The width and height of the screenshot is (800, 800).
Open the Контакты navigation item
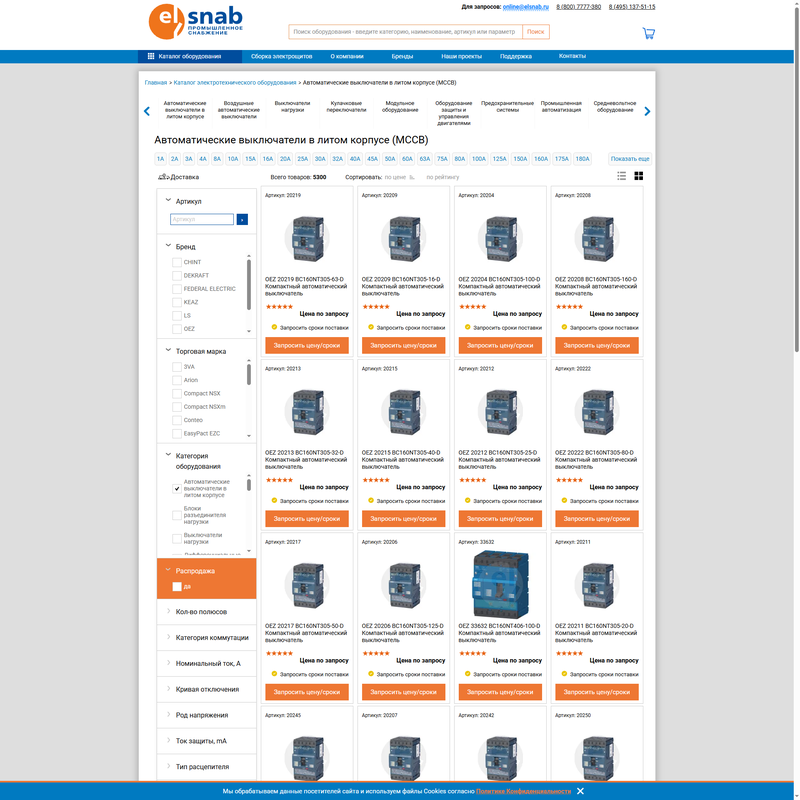pyautogui.click(x=572, y=56)
